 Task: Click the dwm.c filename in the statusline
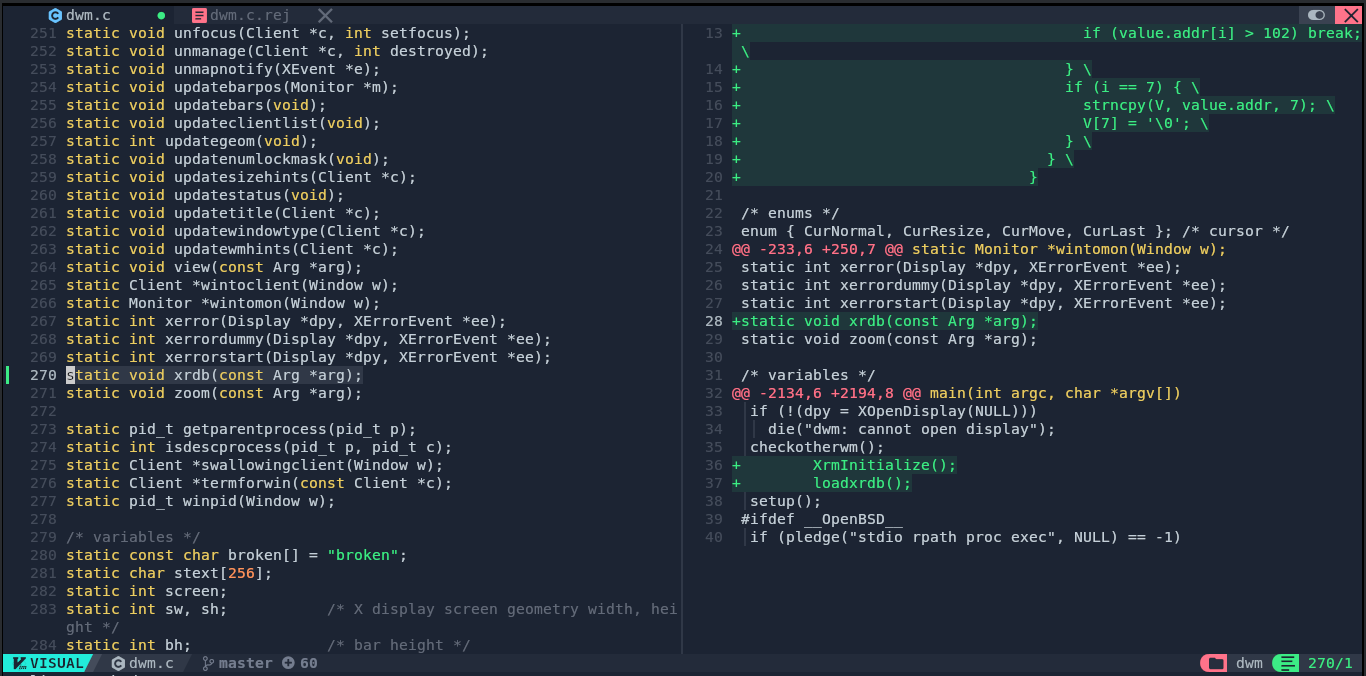click(x=151, y=663)
